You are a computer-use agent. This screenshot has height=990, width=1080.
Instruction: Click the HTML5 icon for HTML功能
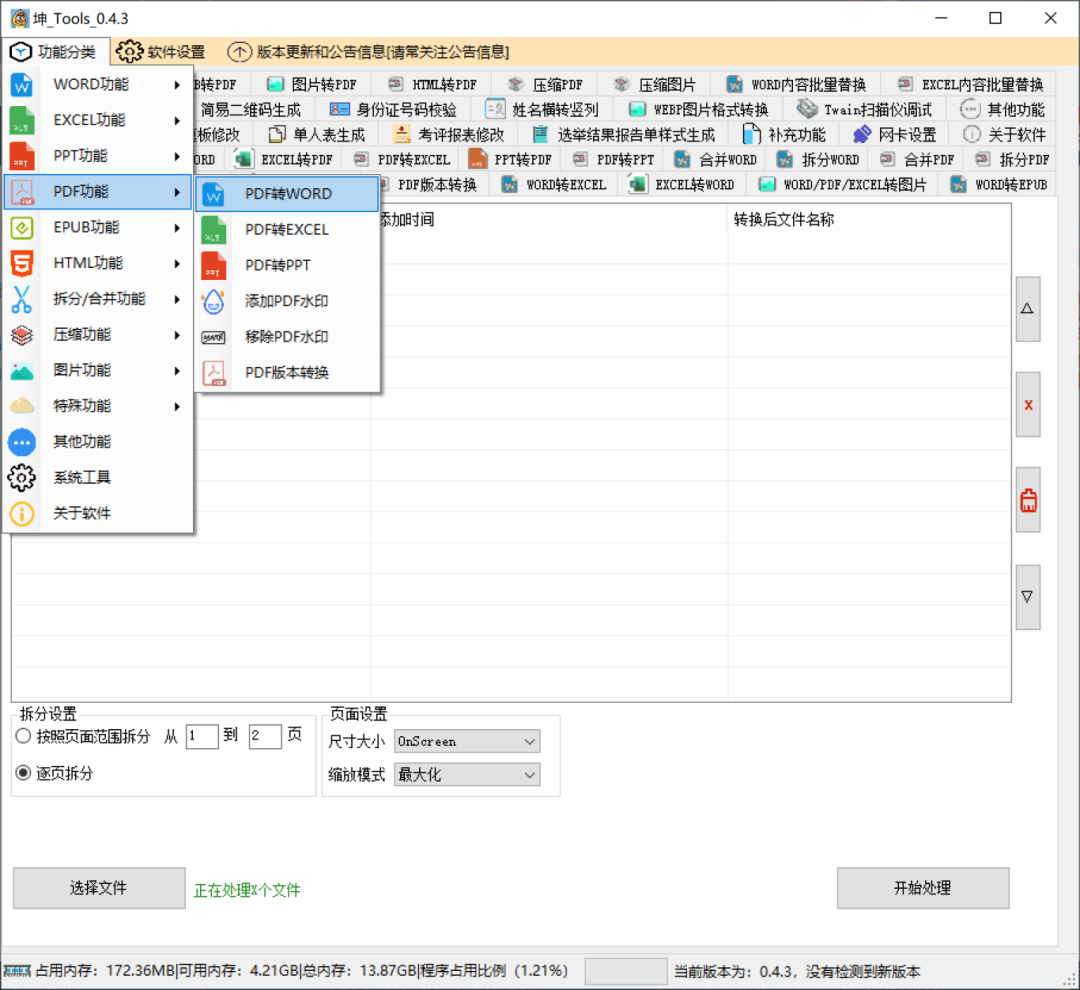click(21, 263)
